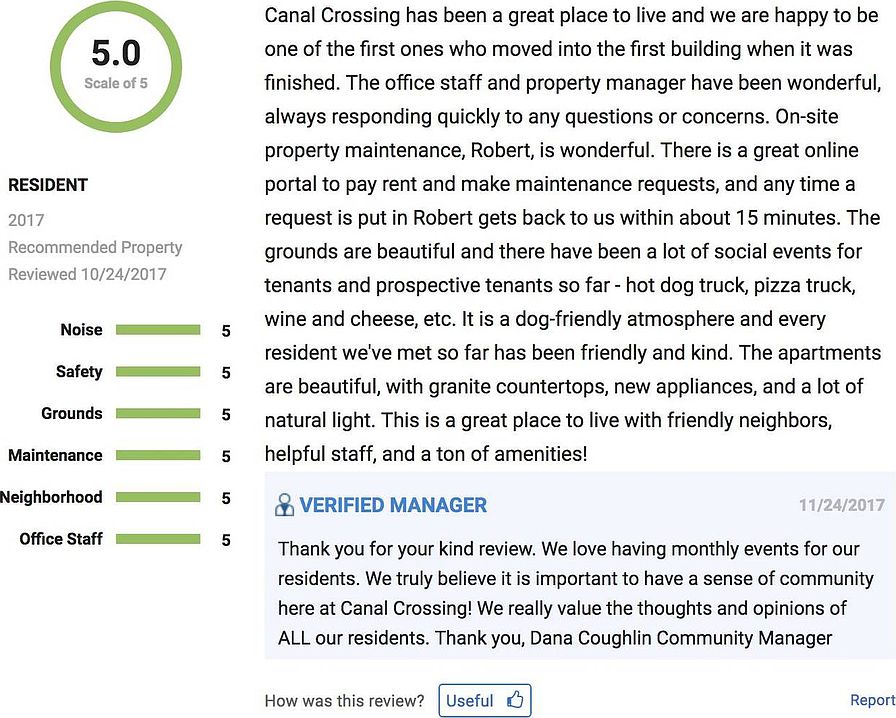This screenshot has width=896, height=718.
Task: Click the How was this review? prompt
Action: coord(345,701)
